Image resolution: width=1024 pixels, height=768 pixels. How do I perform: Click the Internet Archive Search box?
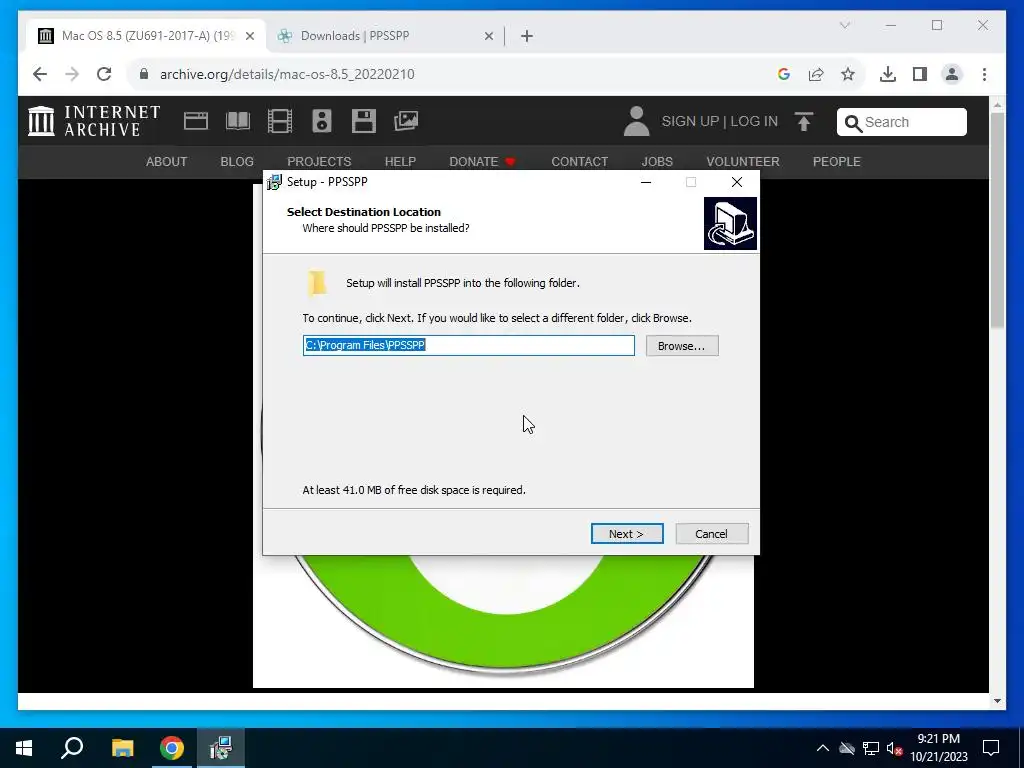click(x=902, y=122)
